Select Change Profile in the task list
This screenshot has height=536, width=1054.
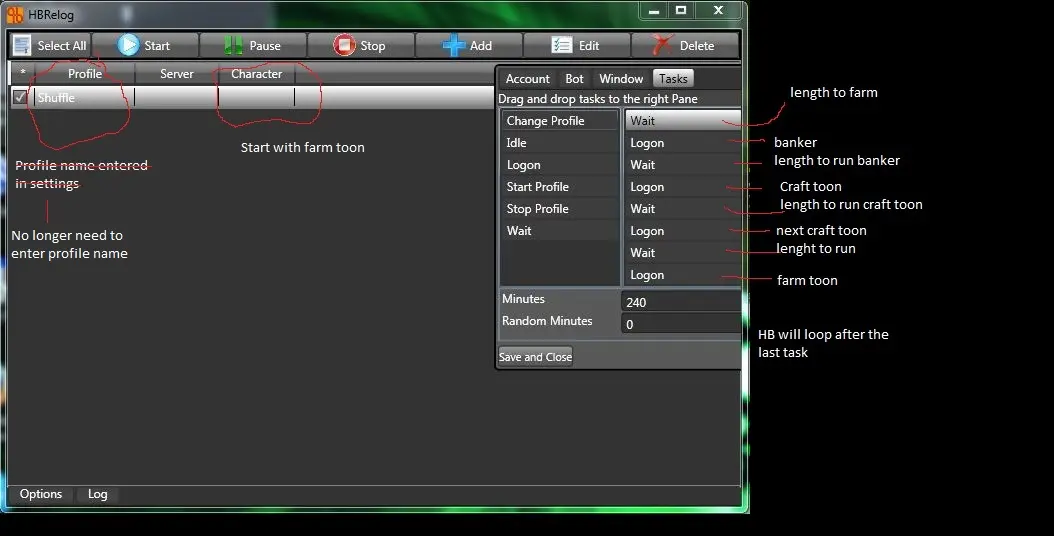click(545, 121)
